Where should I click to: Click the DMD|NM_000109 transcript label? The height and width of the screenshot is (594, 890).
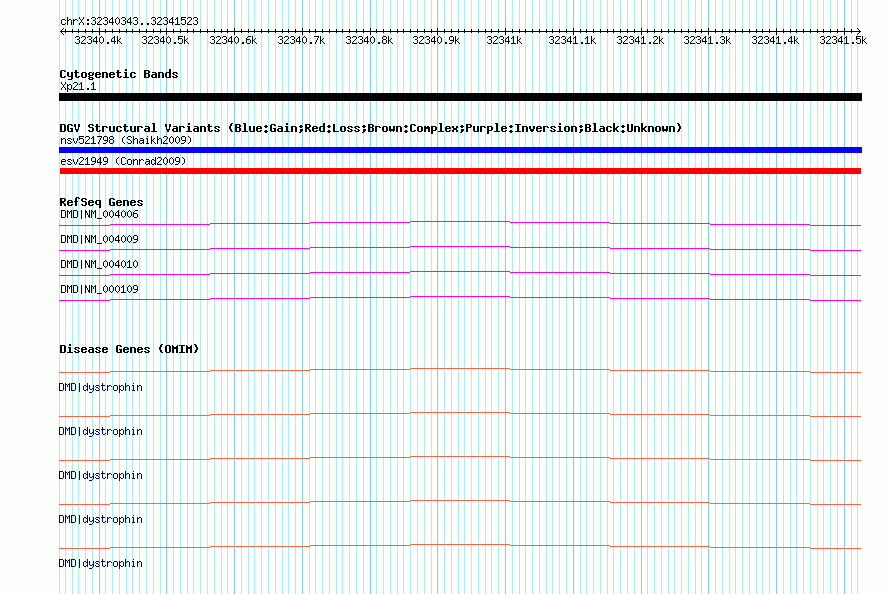pos(99,289)
